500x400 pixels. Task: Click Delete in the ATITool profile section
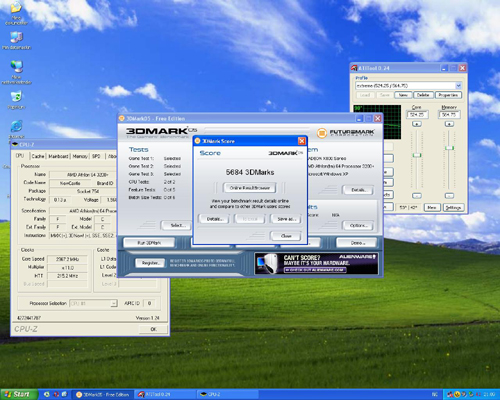pyautogui.click(x=423, y=95)
